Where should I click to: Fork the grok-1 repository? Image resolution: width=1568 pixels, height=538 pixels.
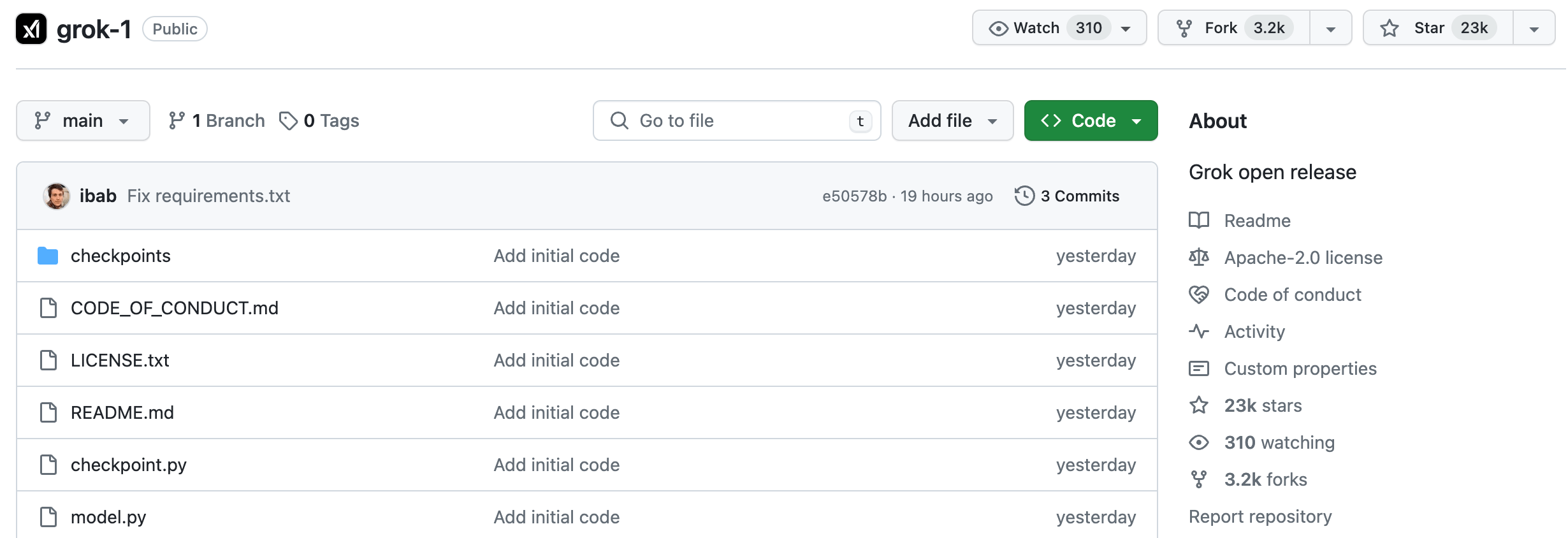coord(1233,28)
